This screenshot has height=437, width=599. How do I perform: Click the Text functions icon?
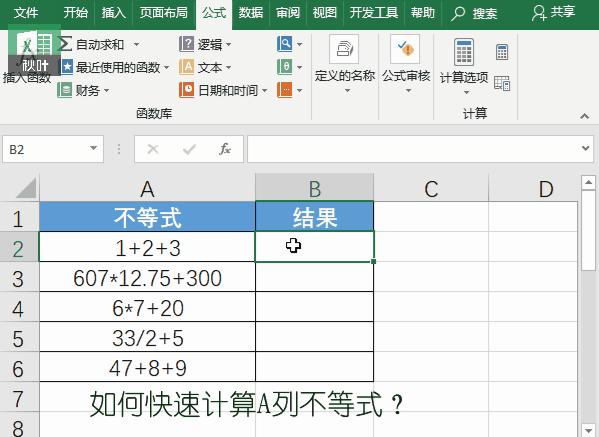(x=186, y=67)
